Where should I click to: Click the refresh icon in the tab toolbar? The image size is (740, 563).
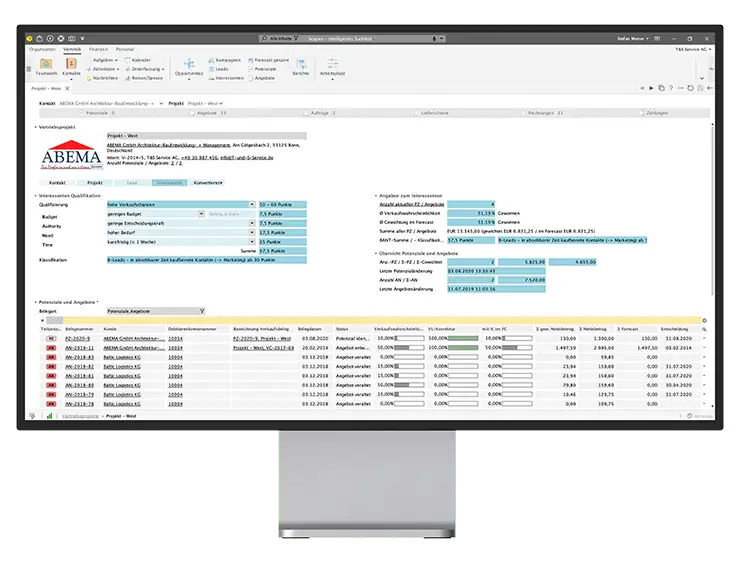point(690,88)
